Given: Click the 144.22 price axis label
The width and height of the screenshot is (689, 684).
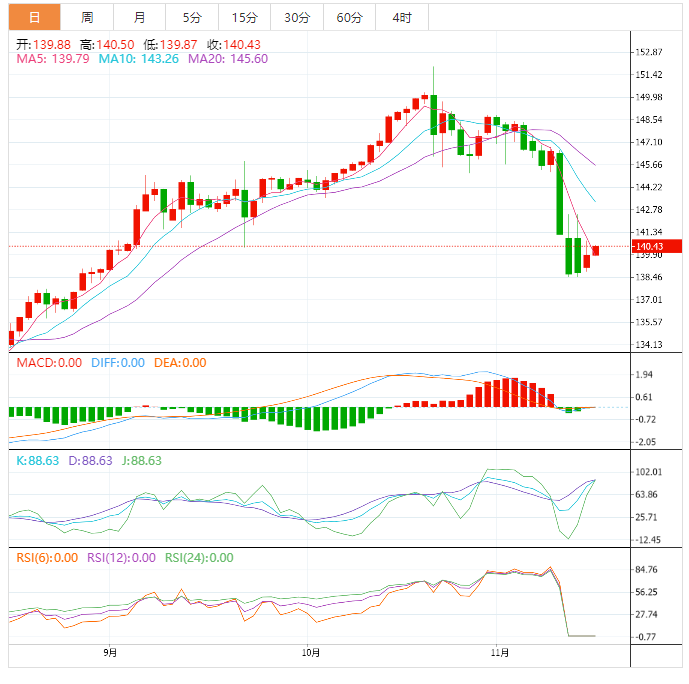Looking at the screenshot, I should [649, 187].
